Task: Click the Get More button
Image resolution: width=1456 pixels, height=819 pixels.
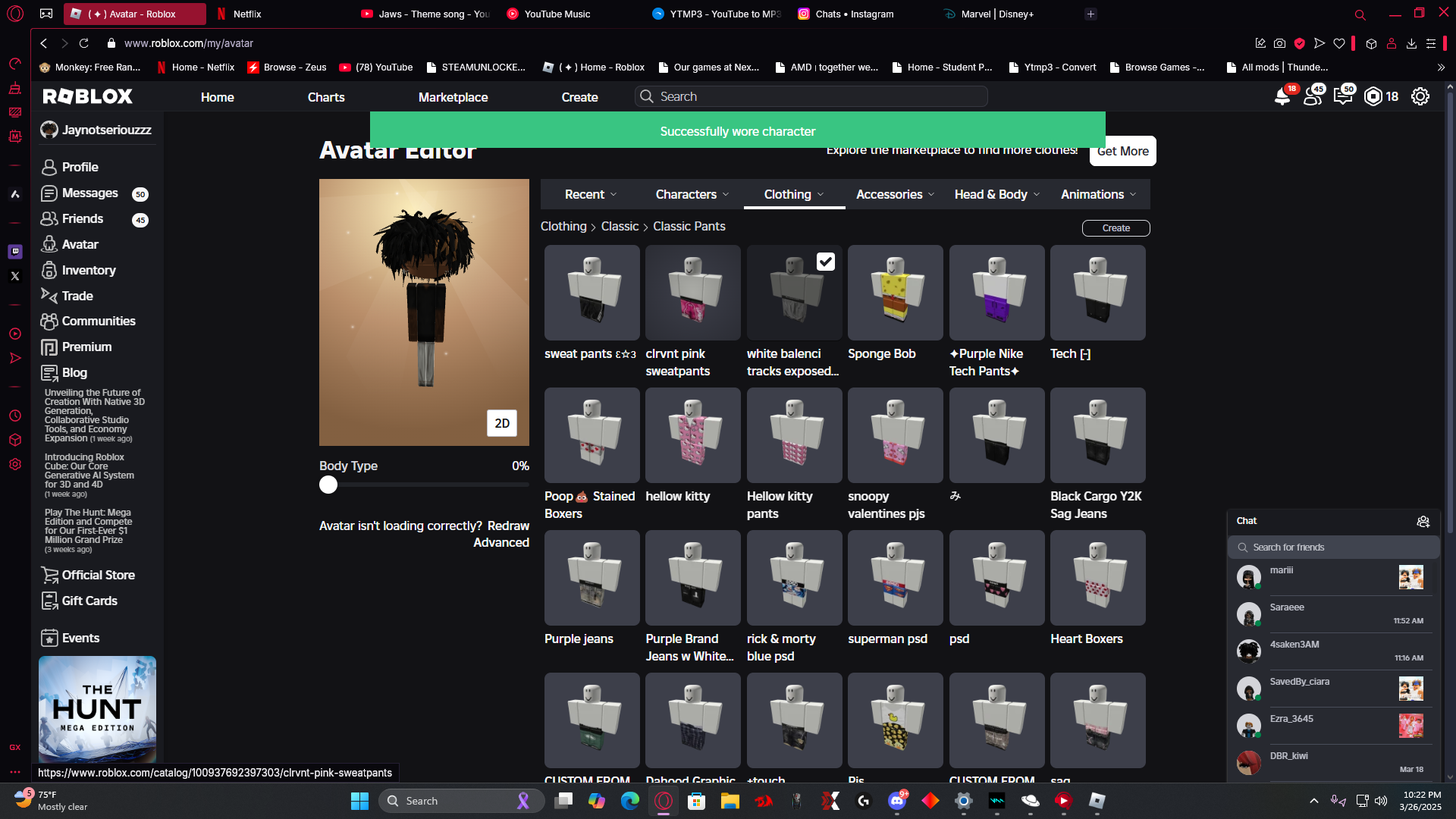Action: point(1122,151)
